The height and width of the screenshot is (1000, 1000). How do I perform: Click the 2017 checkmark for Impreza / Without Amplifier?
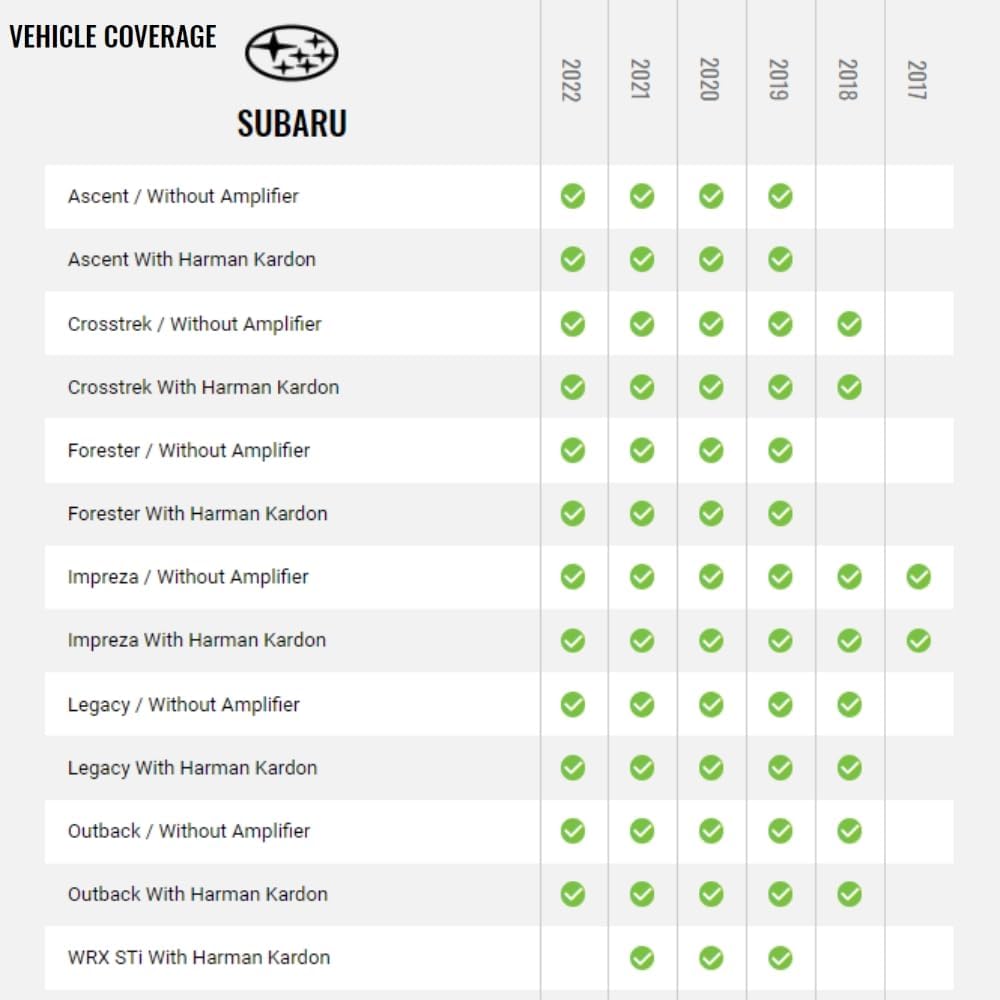(918, 576)
